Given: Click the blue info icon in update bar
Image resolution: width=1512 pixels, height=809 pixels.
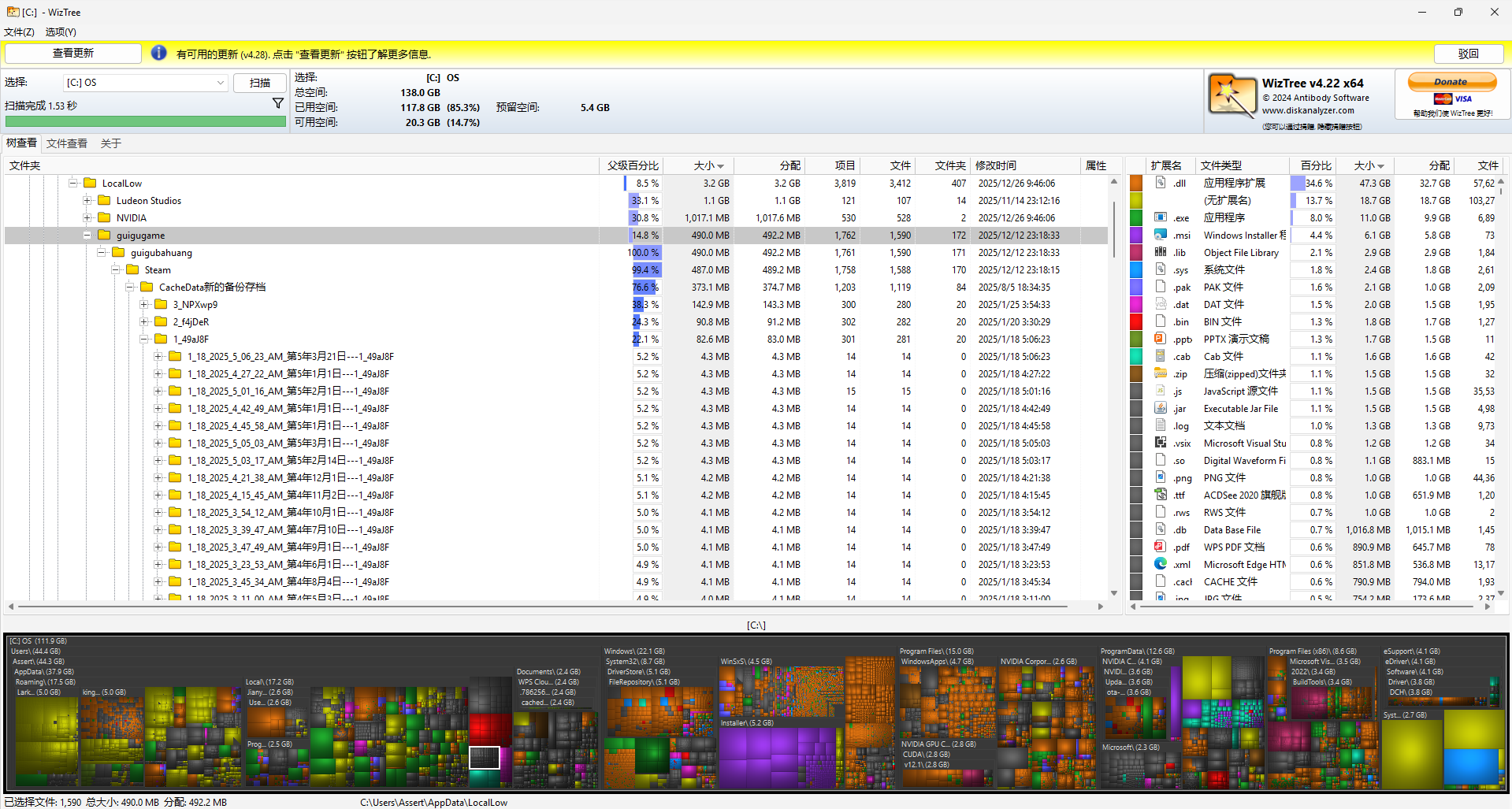Looking at the screenshot, I should [x=158, y=53].
